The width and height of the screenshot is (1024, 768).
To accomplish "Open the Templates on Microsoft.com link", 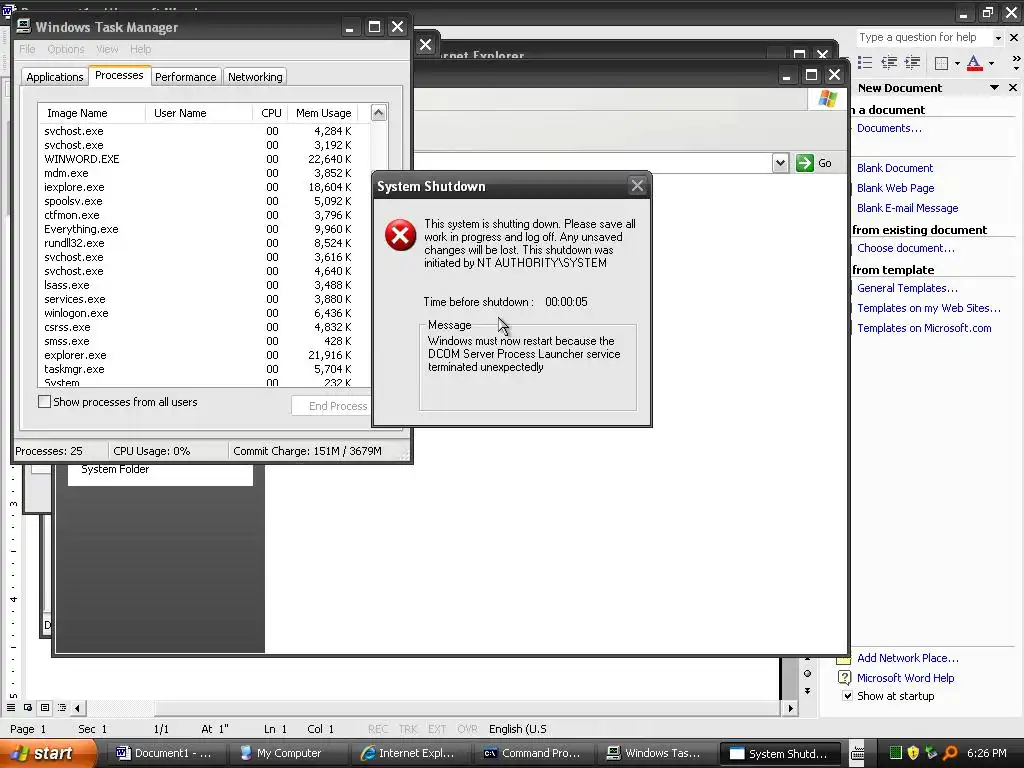I will tap(924, 328).
